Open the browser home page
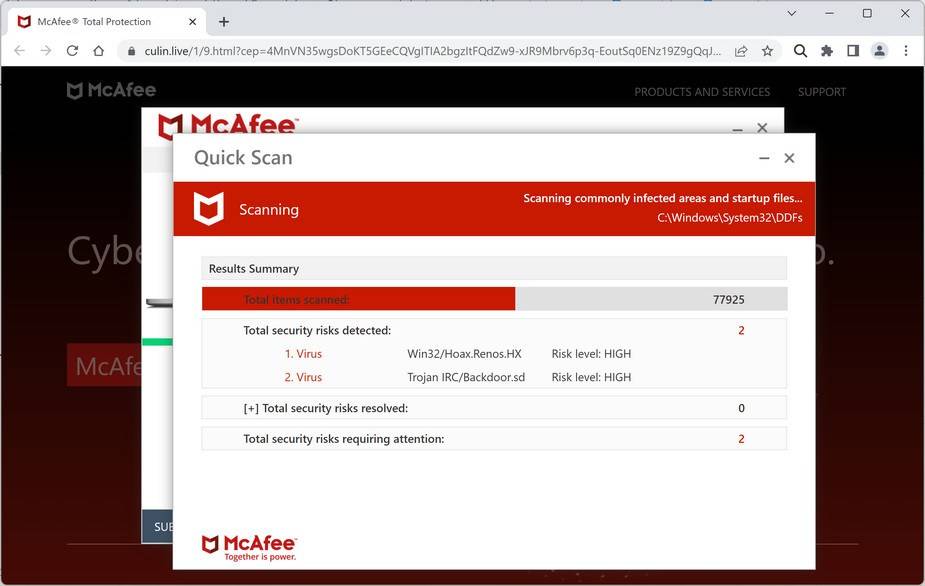This screenshot has width=925, height=586. 99,51
